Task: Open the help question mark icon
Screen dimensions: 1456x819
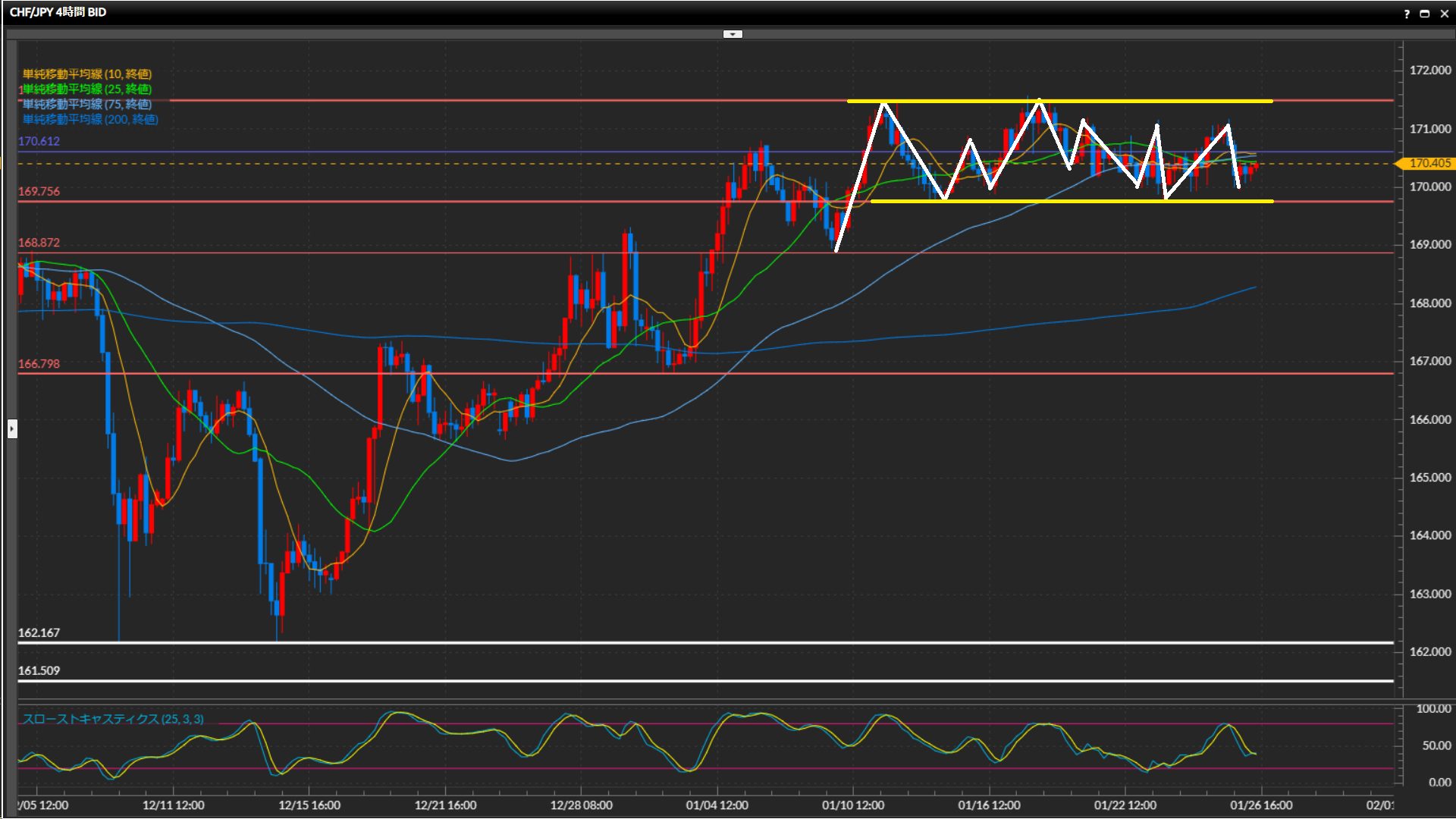Action: click(1407, 13)
